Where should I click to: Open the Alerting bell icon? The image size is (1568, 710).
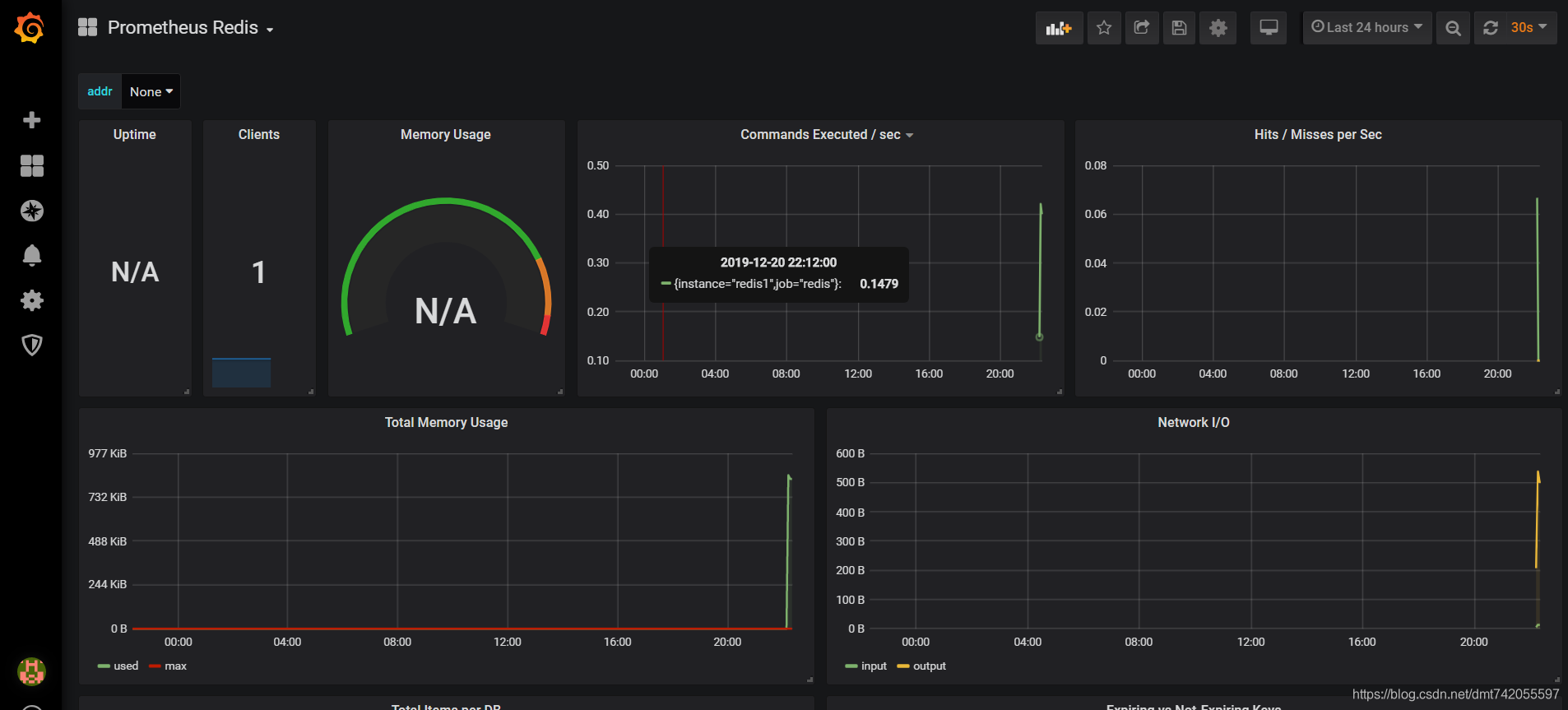pos(31,255)
